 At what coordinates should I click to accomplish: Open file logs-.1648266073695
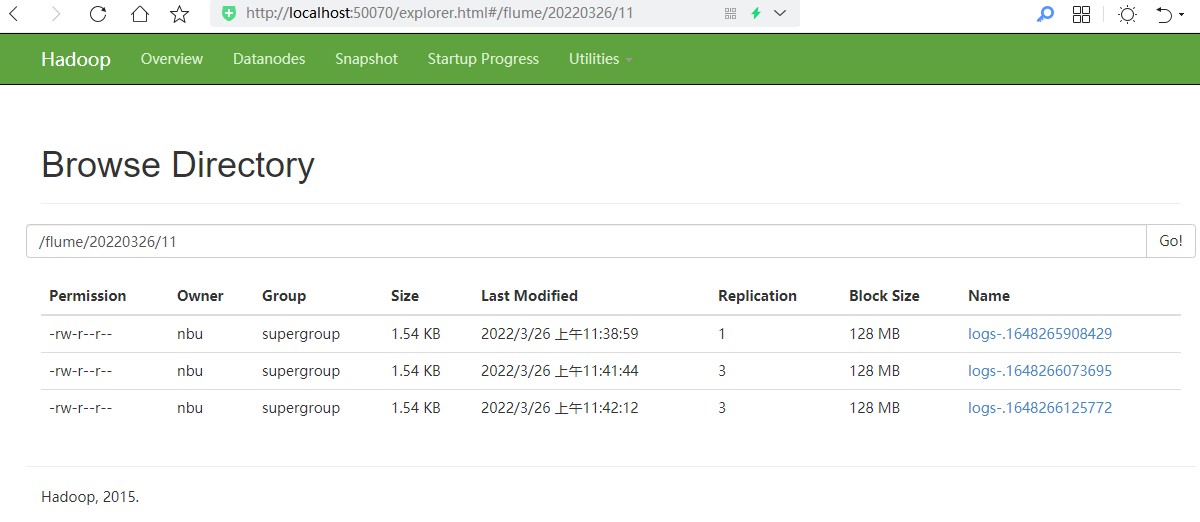[x=1040, y=371]
